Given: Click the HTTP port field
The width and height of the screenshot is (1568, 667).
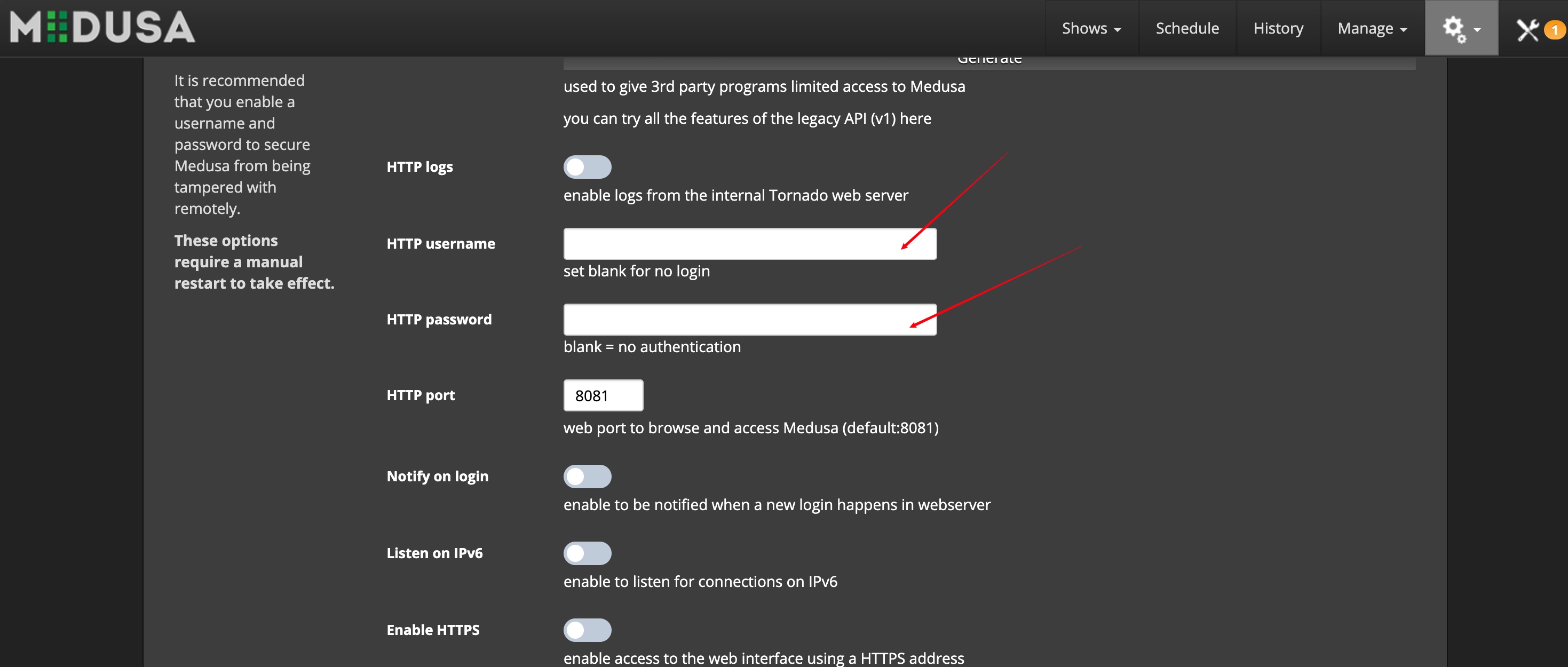Looking at the screenshot, I should click(603, 395).
